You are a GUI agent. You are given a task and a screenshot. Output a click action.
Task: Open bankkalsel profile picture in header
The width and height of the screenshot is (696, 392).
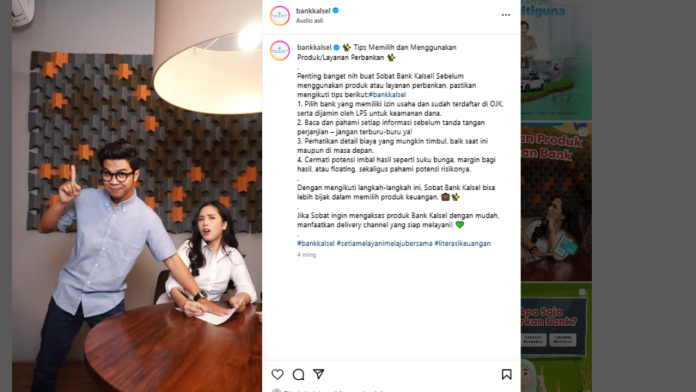pyautogui.click(x=280, y=16)
